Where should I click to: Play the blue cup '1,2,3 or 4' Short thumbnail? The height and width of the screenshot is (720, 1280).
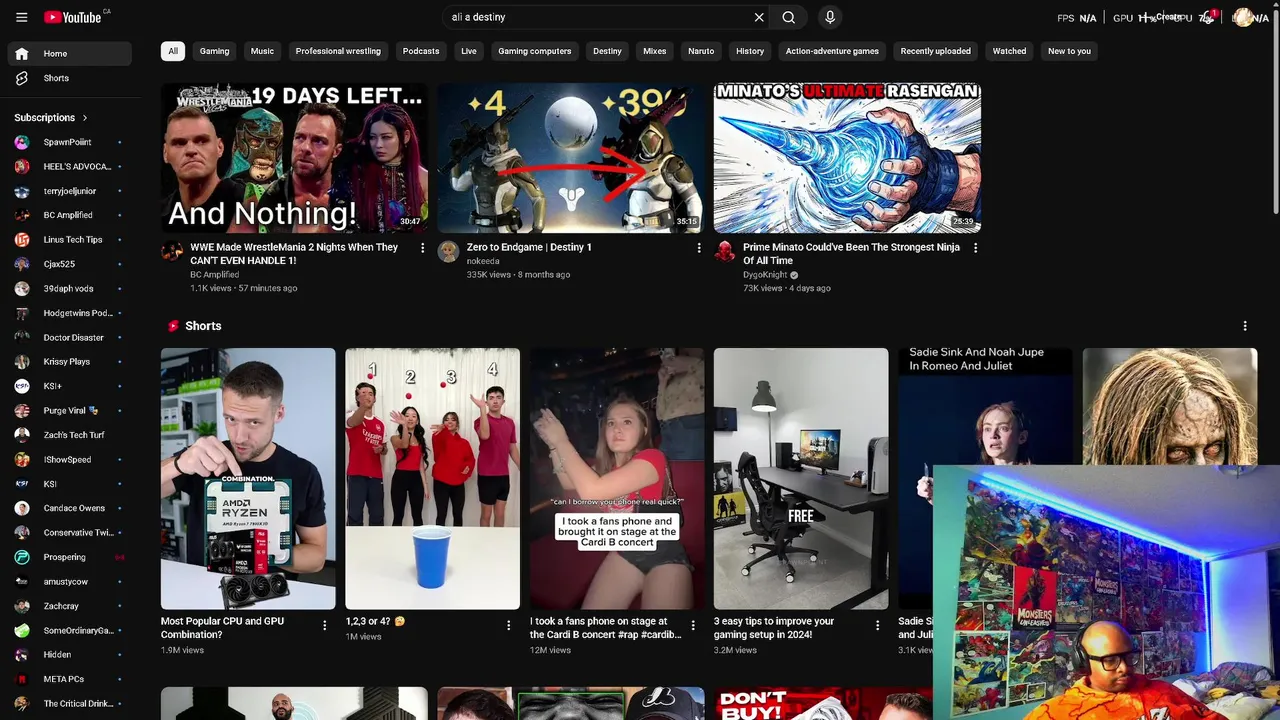coord(432,478)
